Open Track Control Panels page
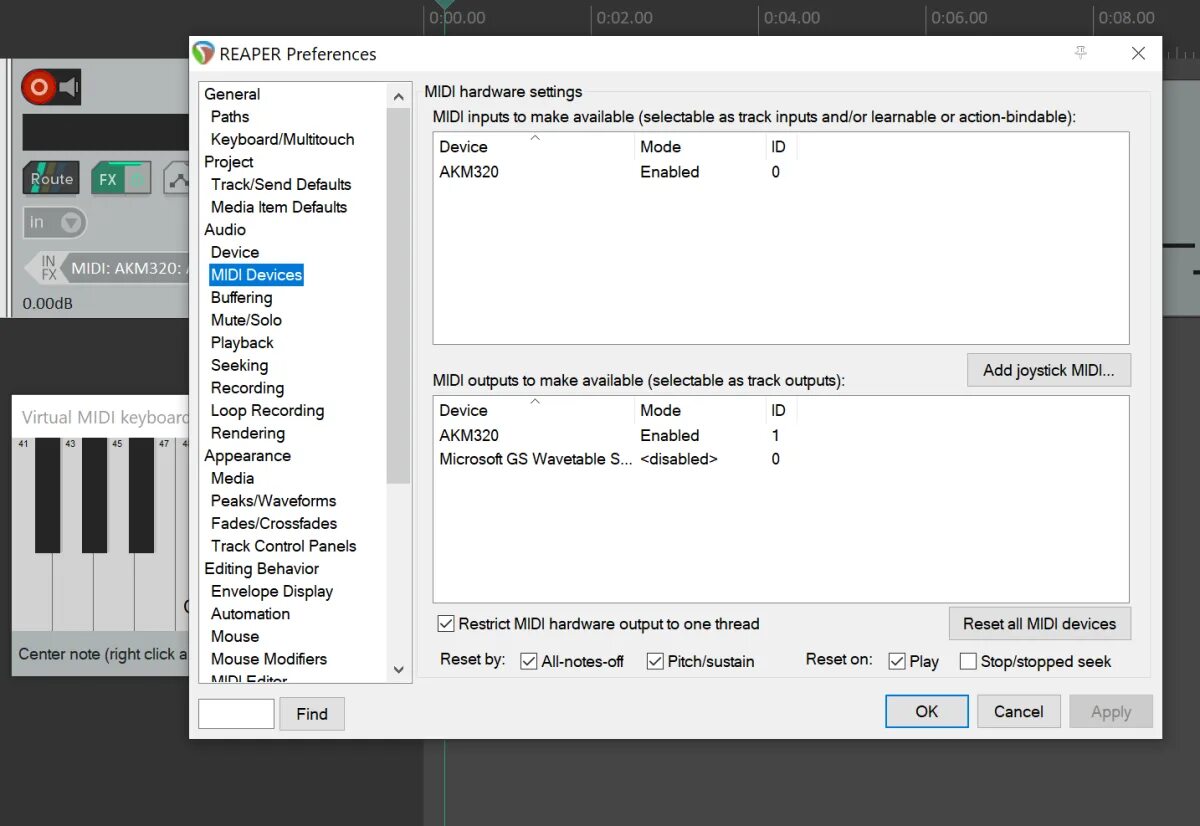Image resolution: width=1200 pixels, height=826 pixels. [283, 546]
